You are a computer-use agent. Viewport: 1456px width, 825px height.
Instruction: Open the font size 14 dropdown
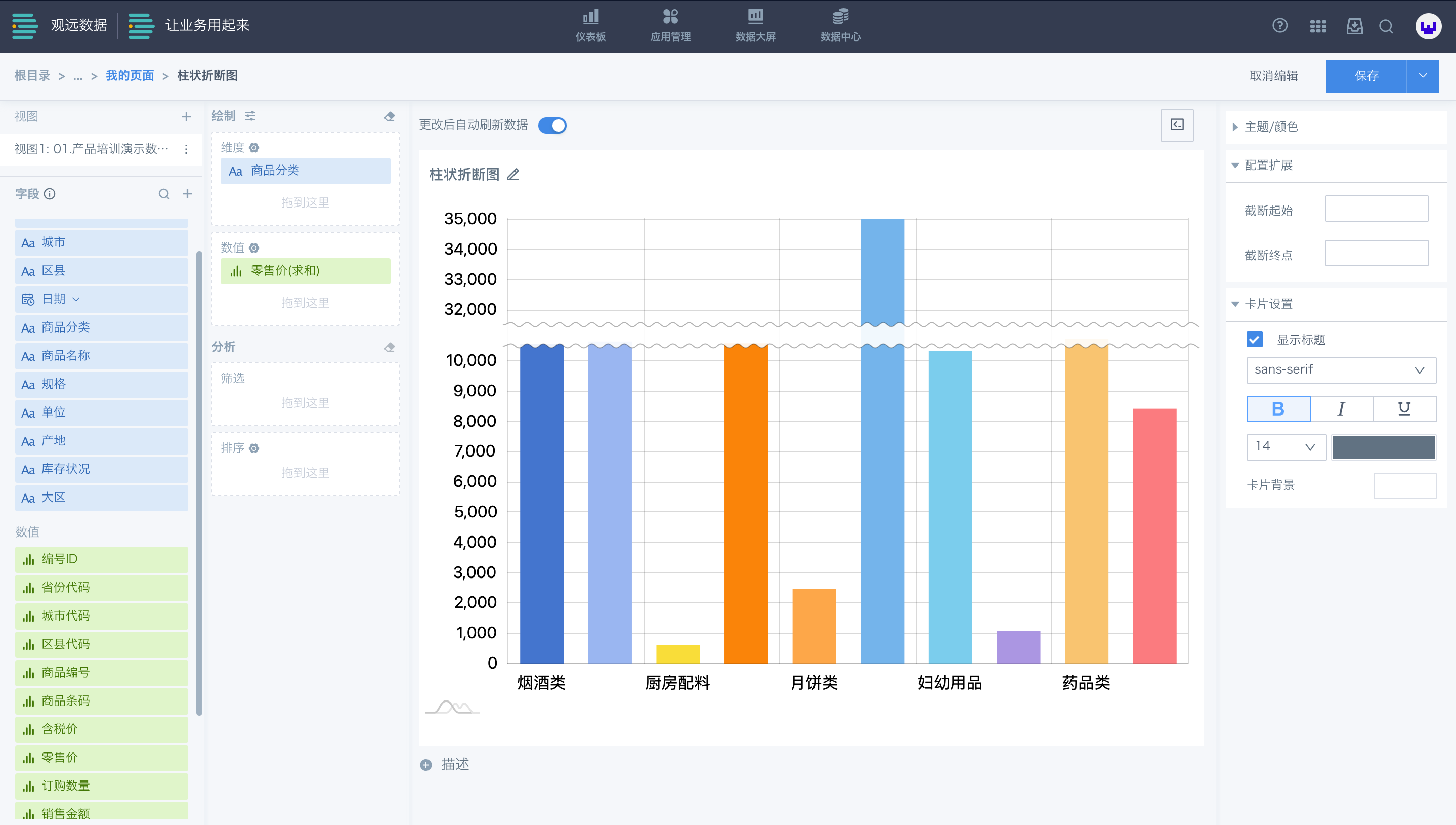coord(1286,446)
